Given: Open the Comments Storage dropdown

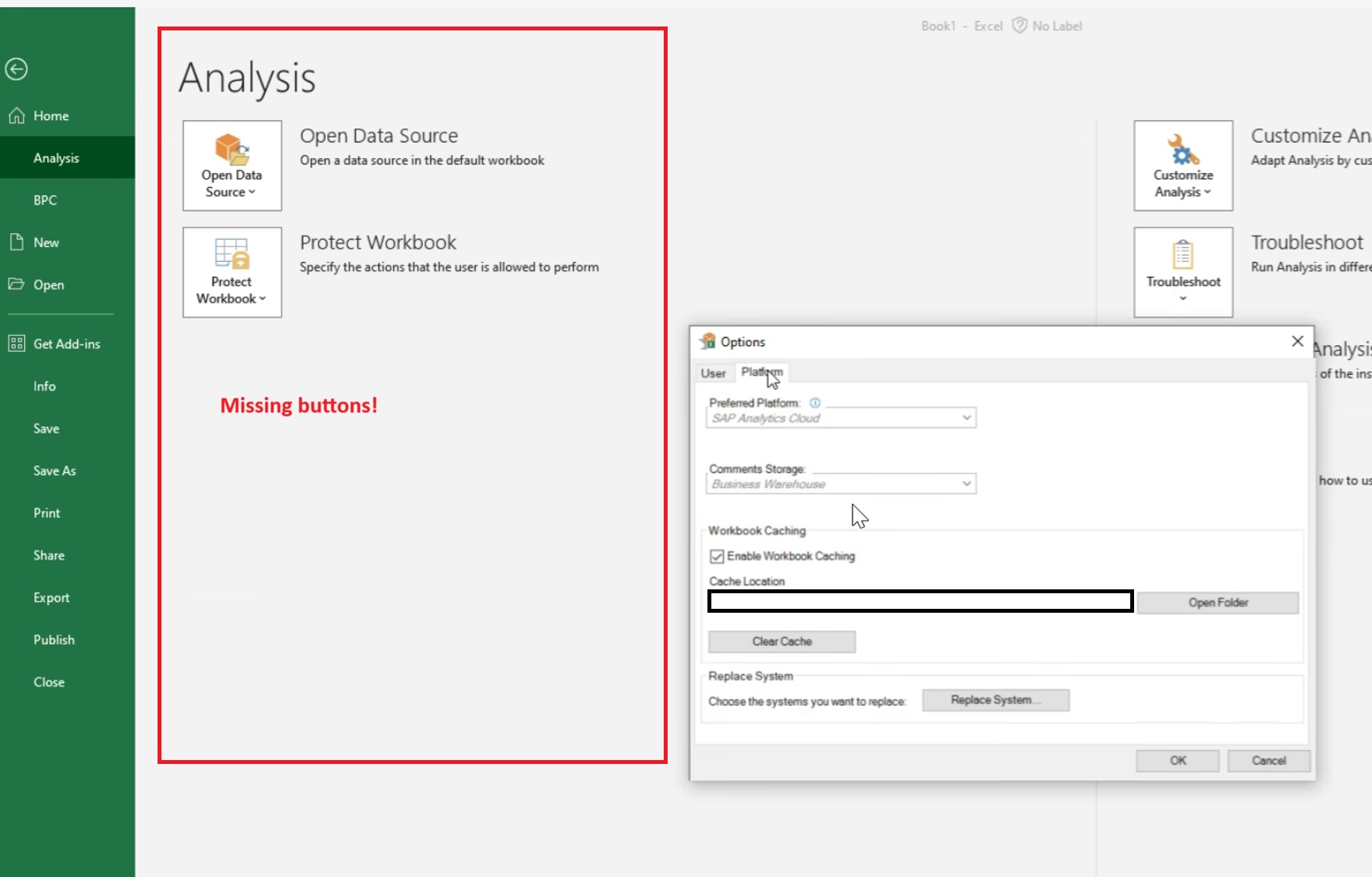Looking at the screenshot, I should coord(841,484).
